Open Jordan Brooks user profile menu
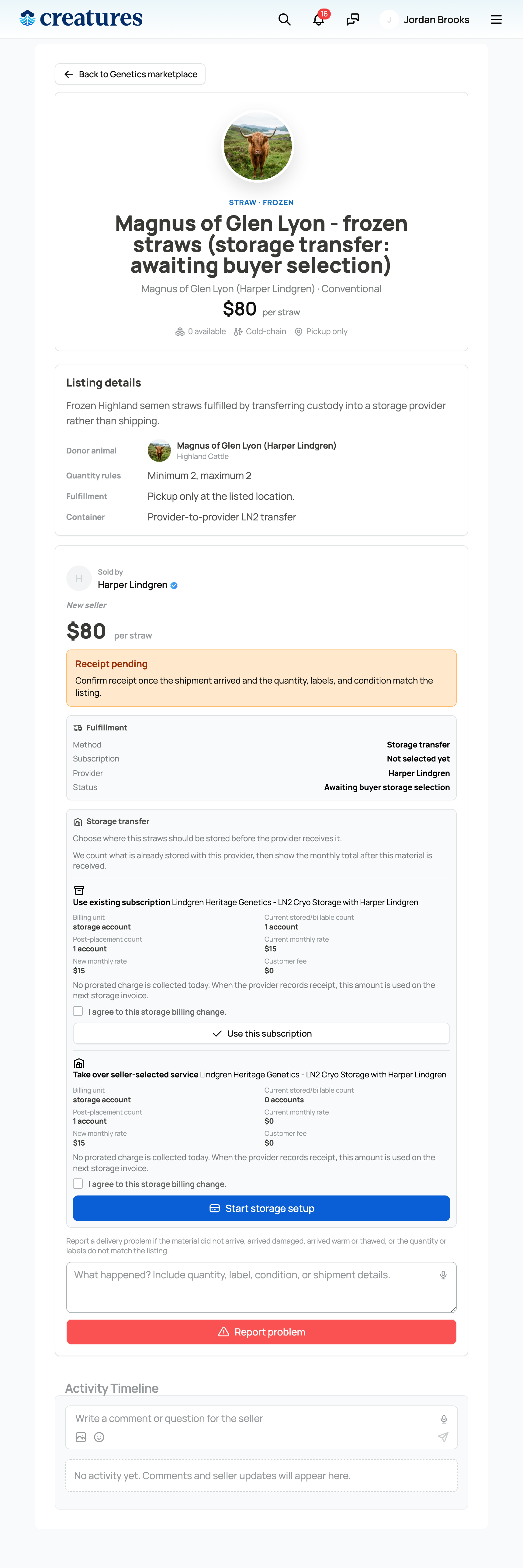This screenshot has width=523, height=1568. click(425, 19)
